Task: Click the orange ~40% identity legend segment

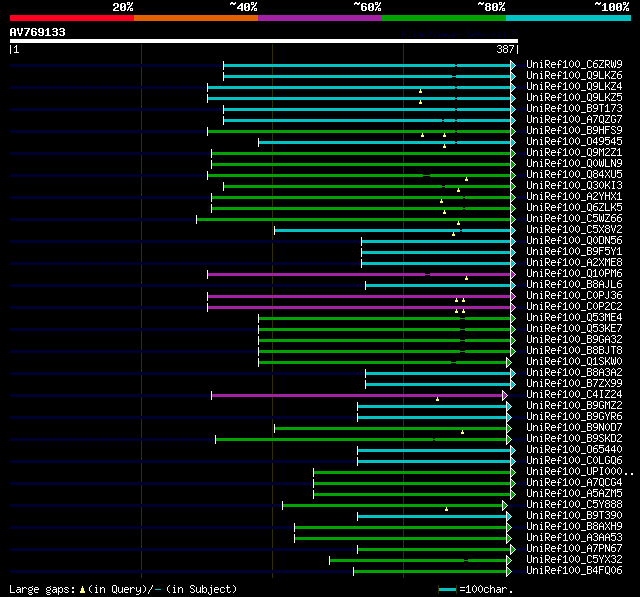Action: pyautogui.click(x=196, y=18)
